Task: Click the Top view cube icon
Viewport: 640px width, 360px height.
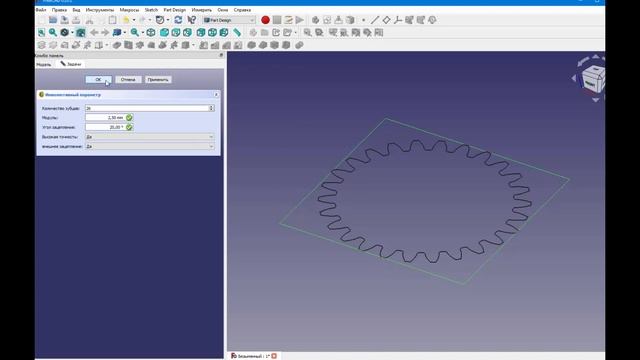Action: tap(176, 33)
